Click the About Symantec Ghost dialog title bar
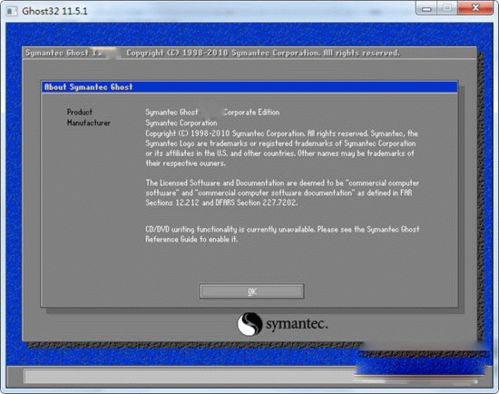Viewport: 499px width, 394px height. tap(250, 87)
